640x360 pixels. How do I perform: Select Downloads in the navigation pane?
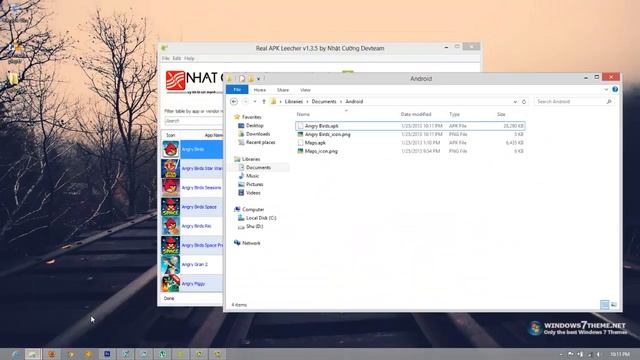pyautogui.click(x=258, y=134)
